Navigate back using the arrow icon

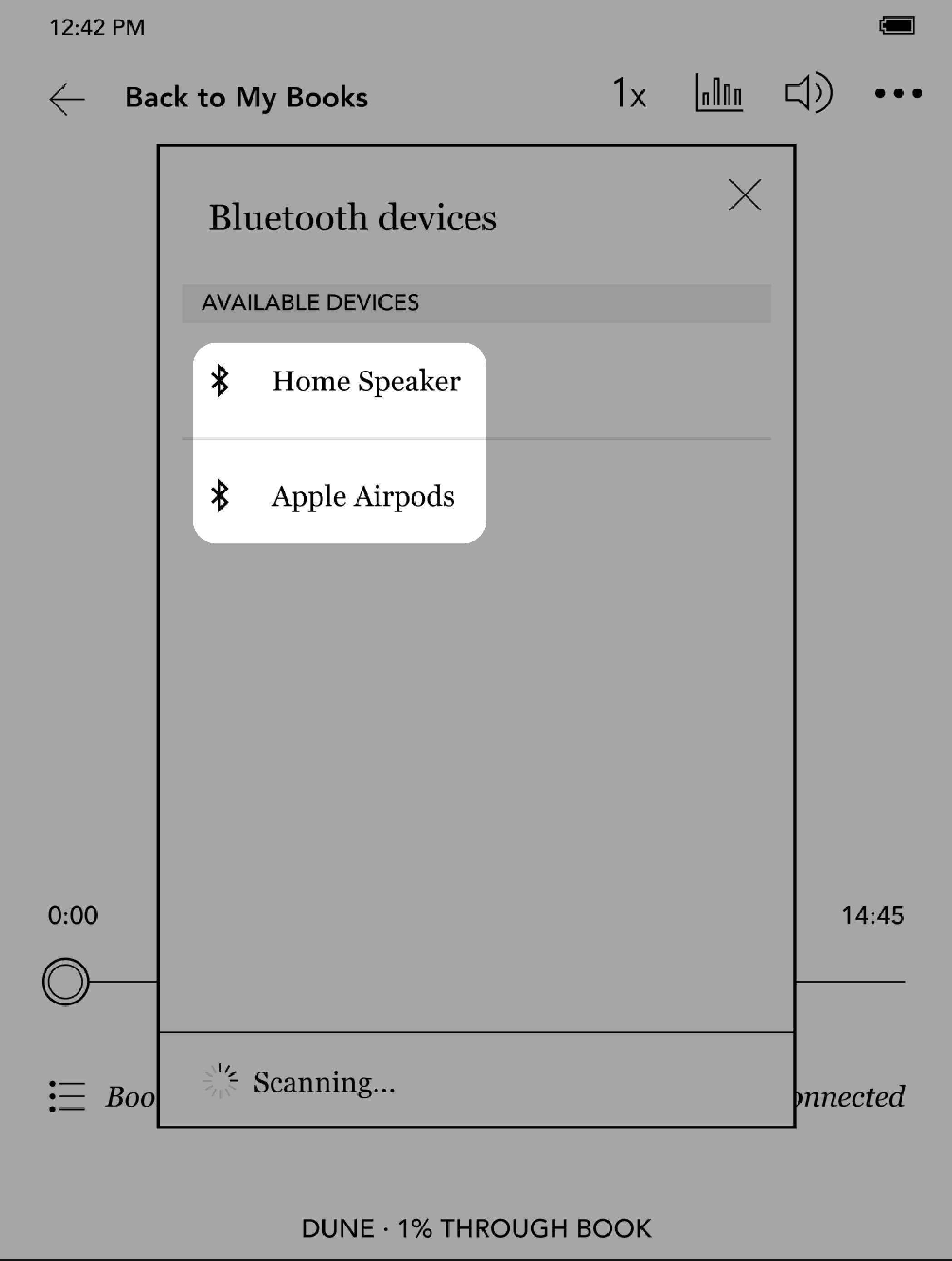[65, 95]
